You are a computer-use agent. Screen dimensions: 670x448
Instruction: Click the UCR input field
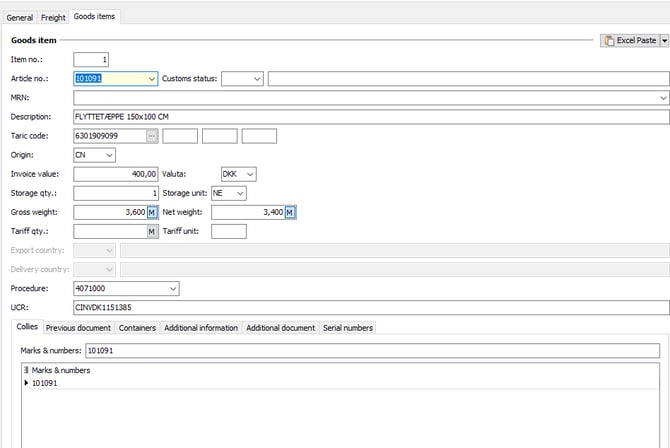point(370,307)
